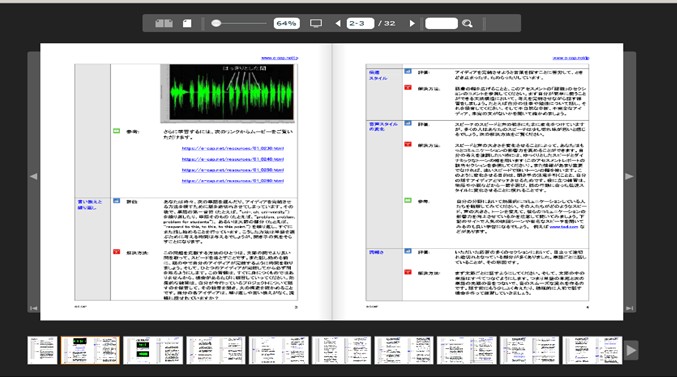
Task: Open the pages 6-7 thumbnail
Action: [216, 350]
